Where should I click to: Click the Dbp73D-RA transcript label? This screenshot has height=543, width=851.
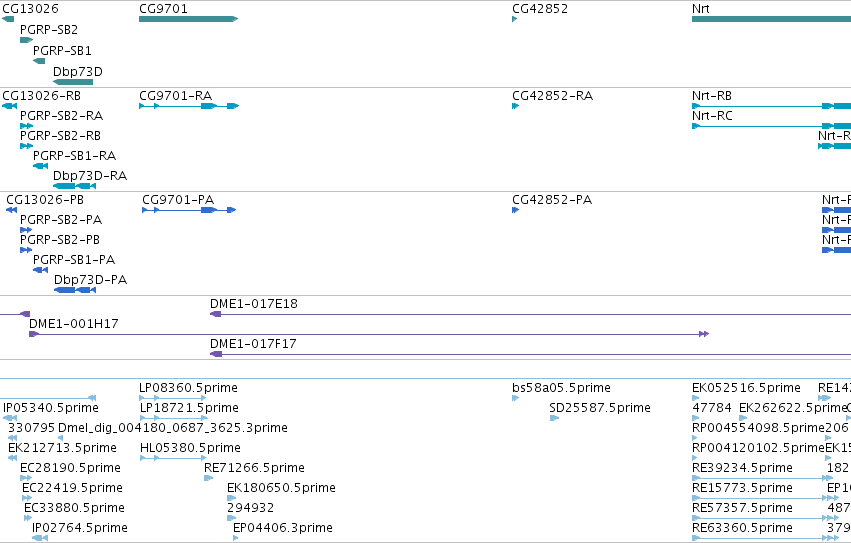[90, 176]
